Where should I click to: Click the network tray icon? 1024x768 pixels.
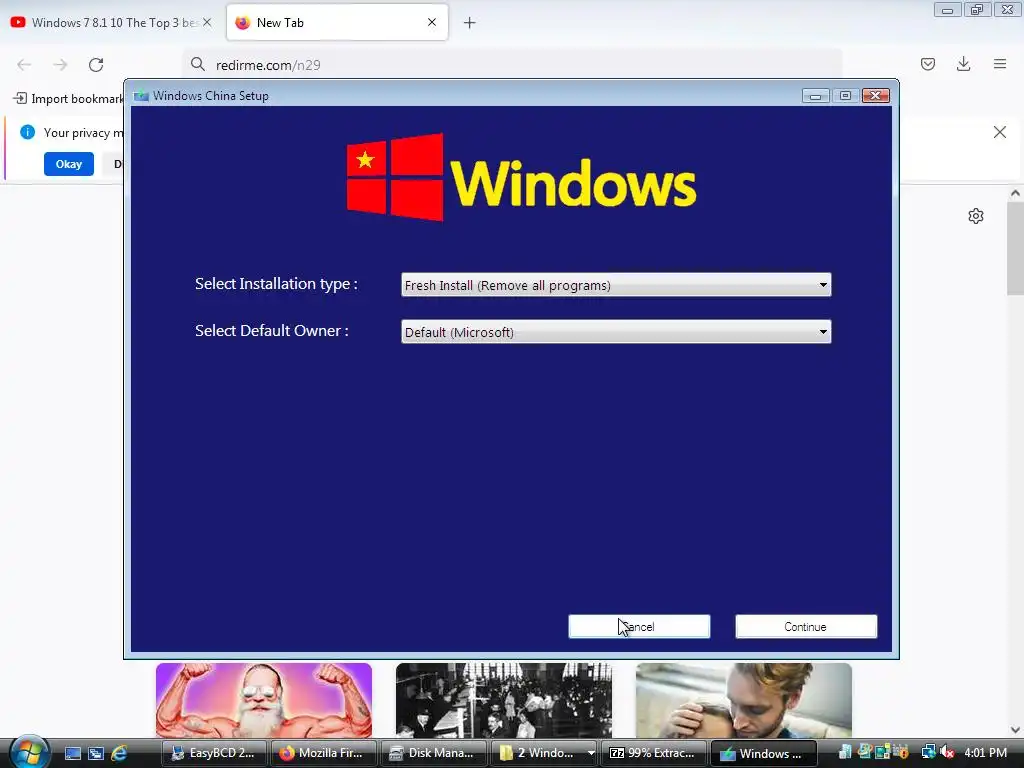tap(928, 752)
